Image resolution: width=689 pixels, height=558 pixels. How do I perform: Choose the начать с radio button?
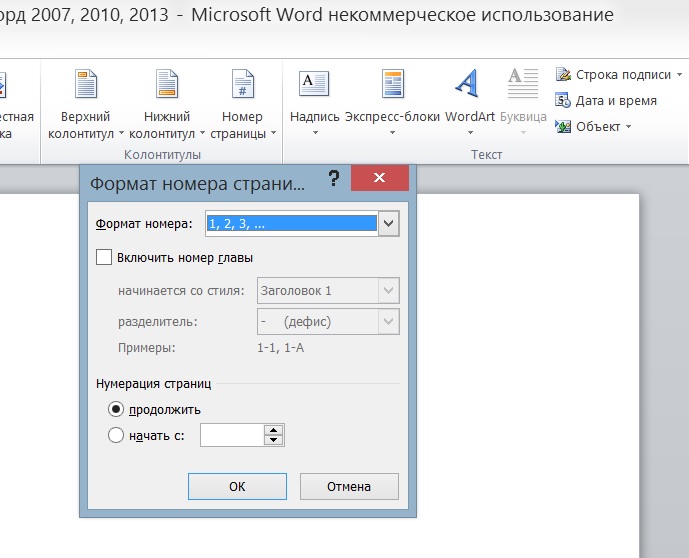(x=116, y=435)
